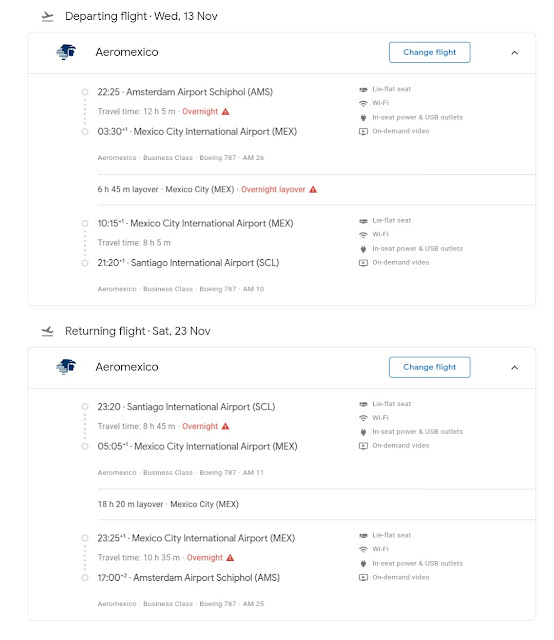Image resolution: width=554 pixels, height=640 pixels.
Task: Click the Lie-flat seat icon for flight AM 10
Action: 363,221
